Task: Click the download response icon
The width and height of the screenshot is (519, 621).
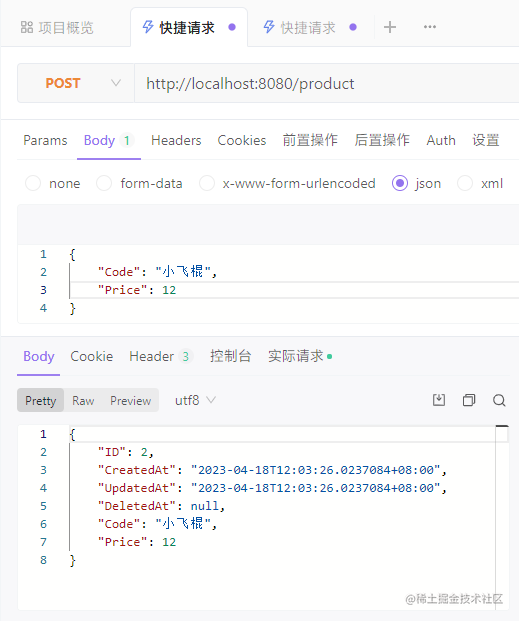Action: 439,400
